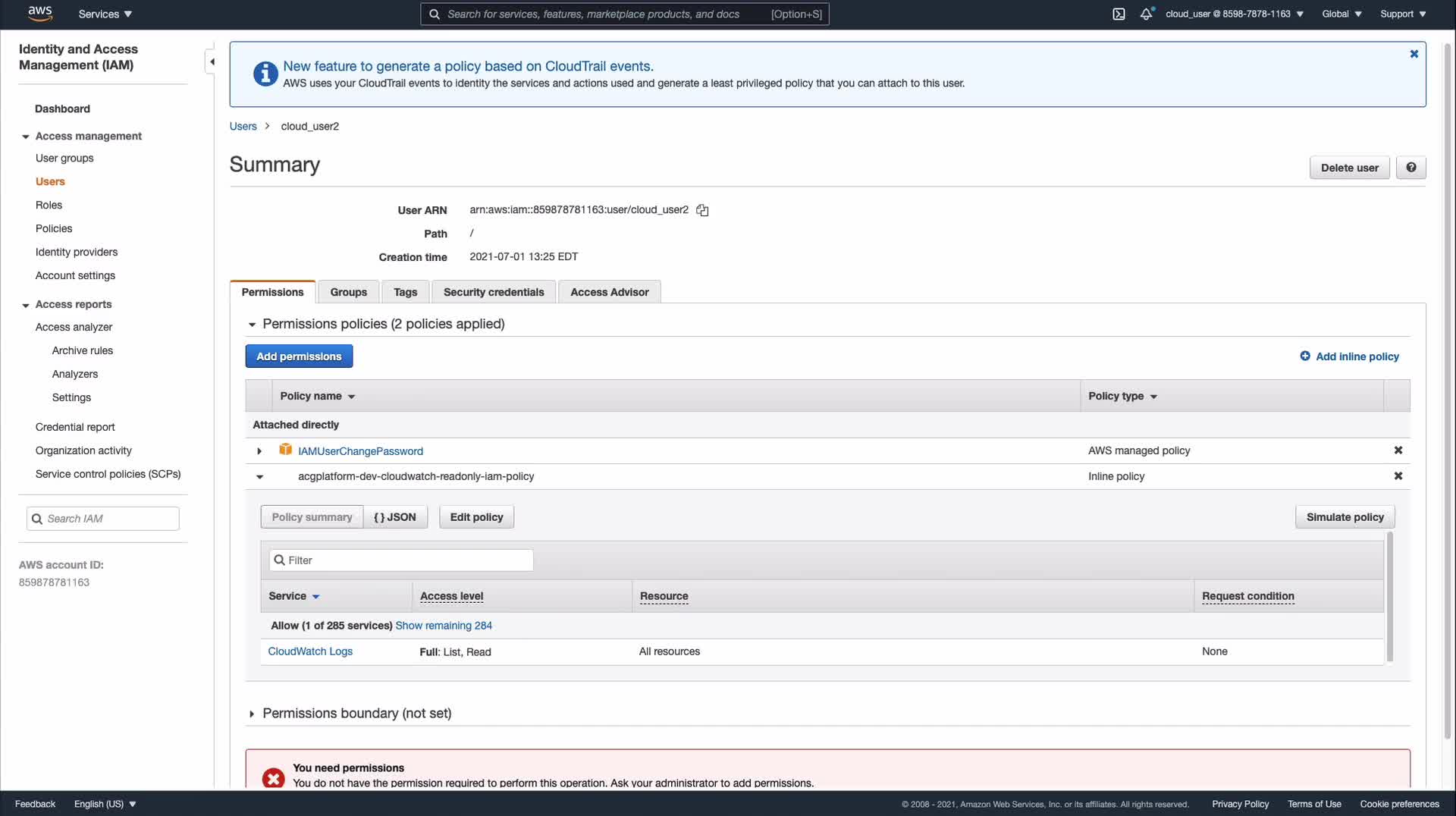This screenshot has width=1456, height=816.
Task: Click the search magnifier in the top bar
Action: [435, 14]
